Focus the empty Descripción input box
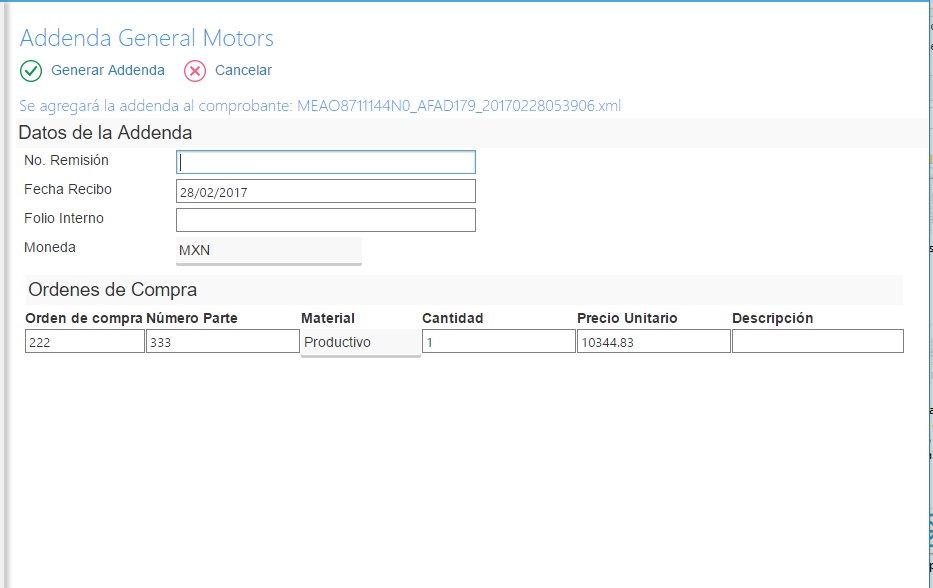 pos(817,342)
